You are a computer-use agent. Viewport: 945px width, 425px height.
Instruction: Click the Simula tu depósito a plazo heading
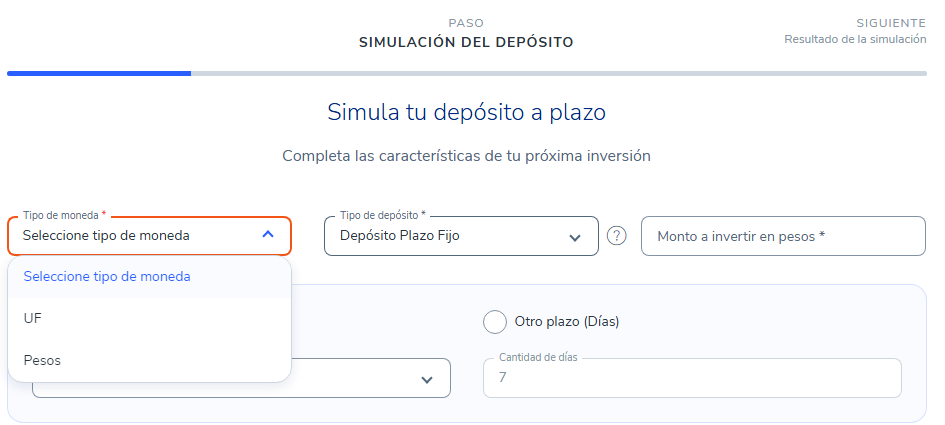tap(466, 112)
